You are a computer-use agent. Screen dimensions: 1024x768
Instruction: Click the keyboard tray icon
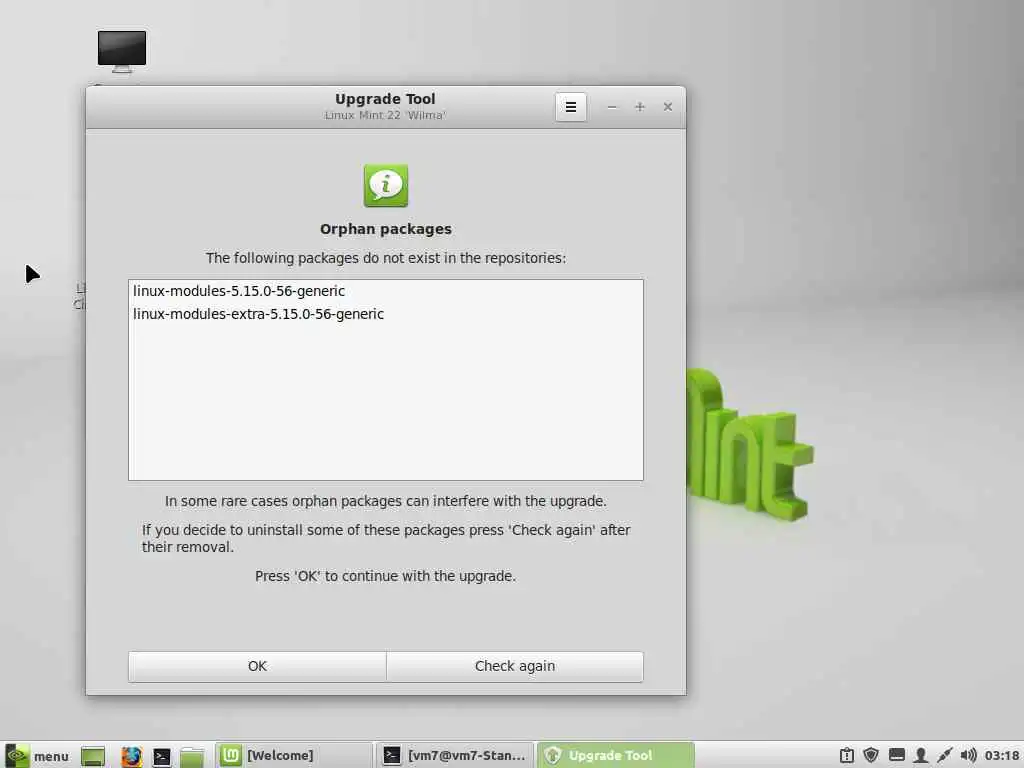pos(897,756)
